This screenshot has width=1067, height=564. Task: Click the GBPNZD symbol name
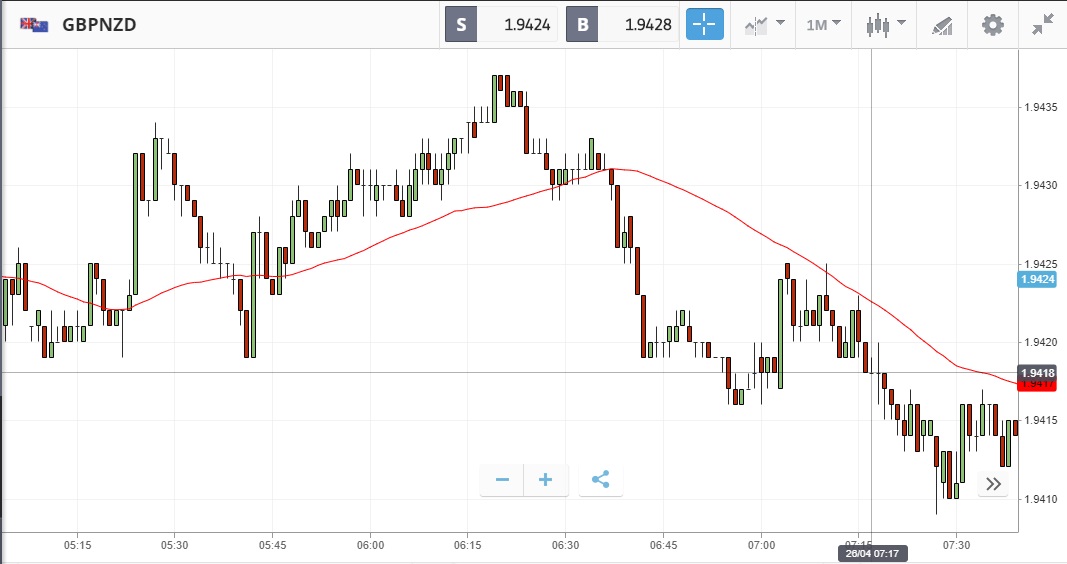(99, 25)
